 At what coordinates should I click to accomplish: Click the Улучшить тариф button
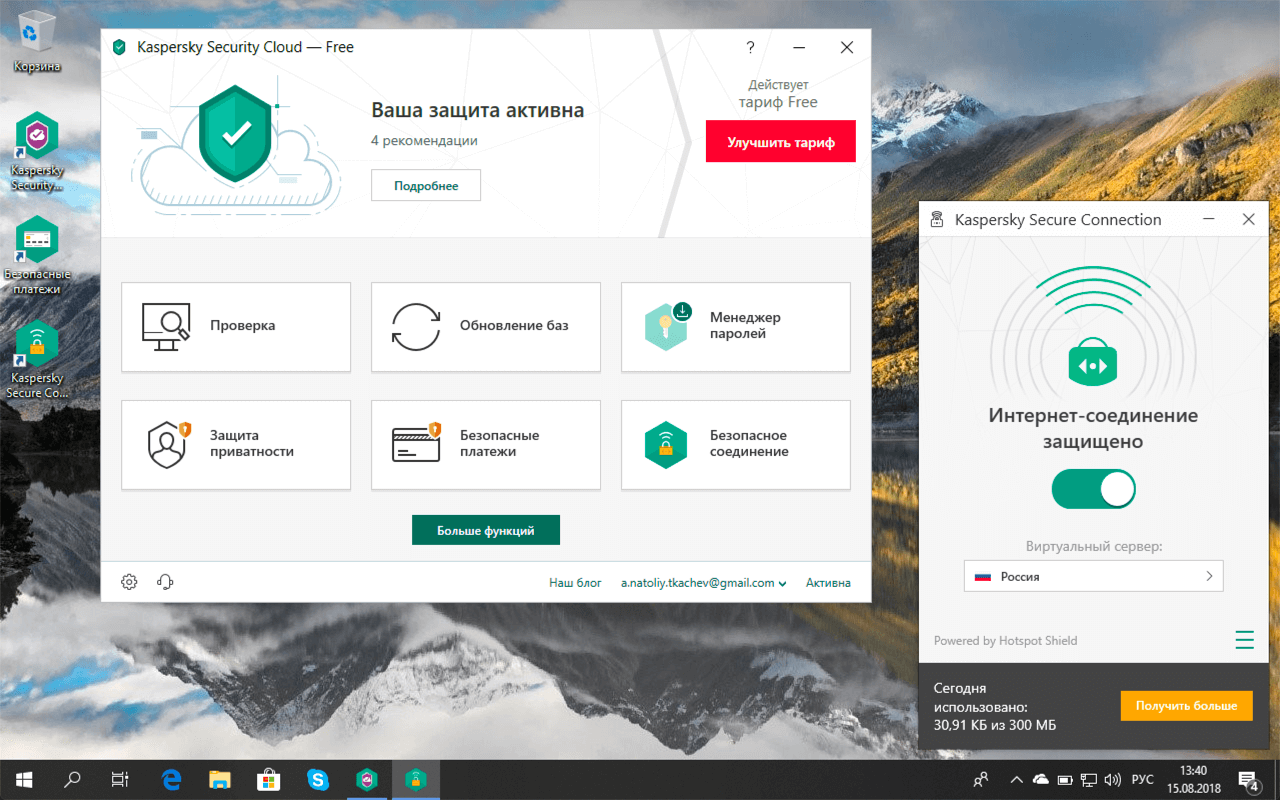pos(781,142)
